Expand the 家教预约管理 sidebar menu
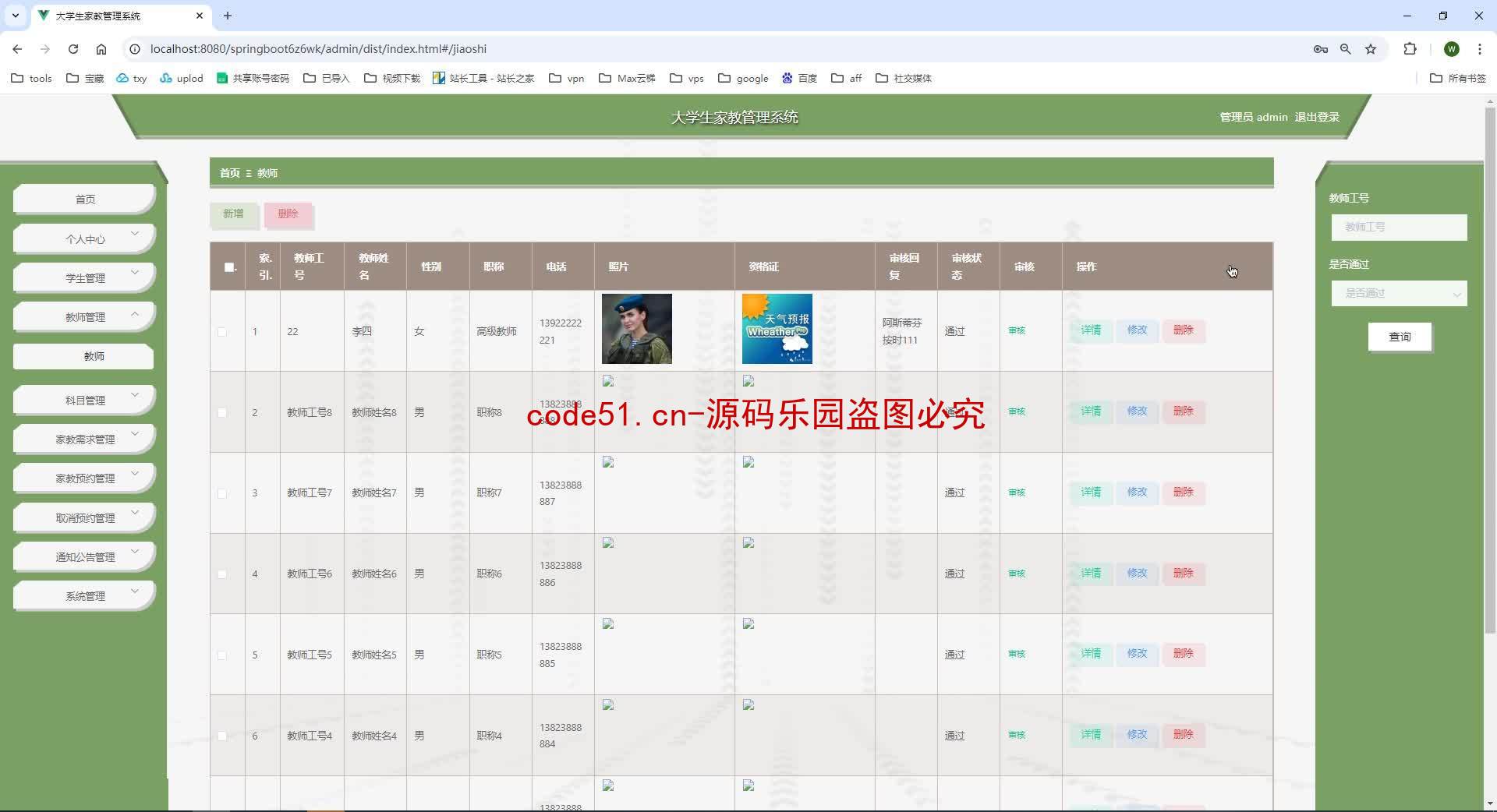 pos(84,478)
